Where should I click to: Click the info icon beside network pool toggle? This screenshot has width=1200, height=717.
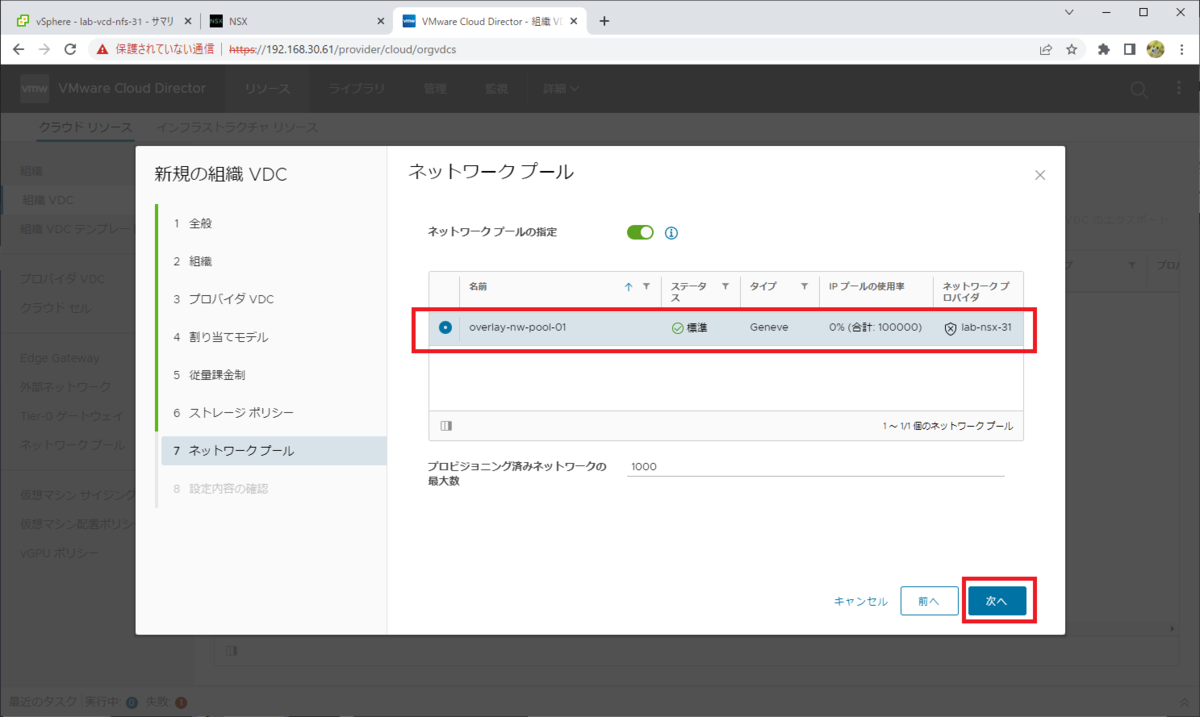click(672, 233)
